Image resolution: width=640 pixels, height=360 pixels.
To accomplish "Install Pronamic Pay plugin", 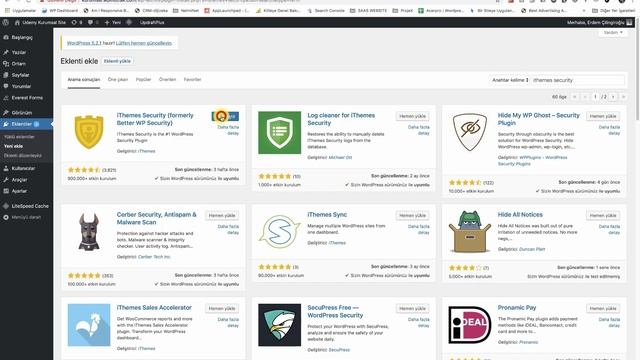I will click(603, 309).
